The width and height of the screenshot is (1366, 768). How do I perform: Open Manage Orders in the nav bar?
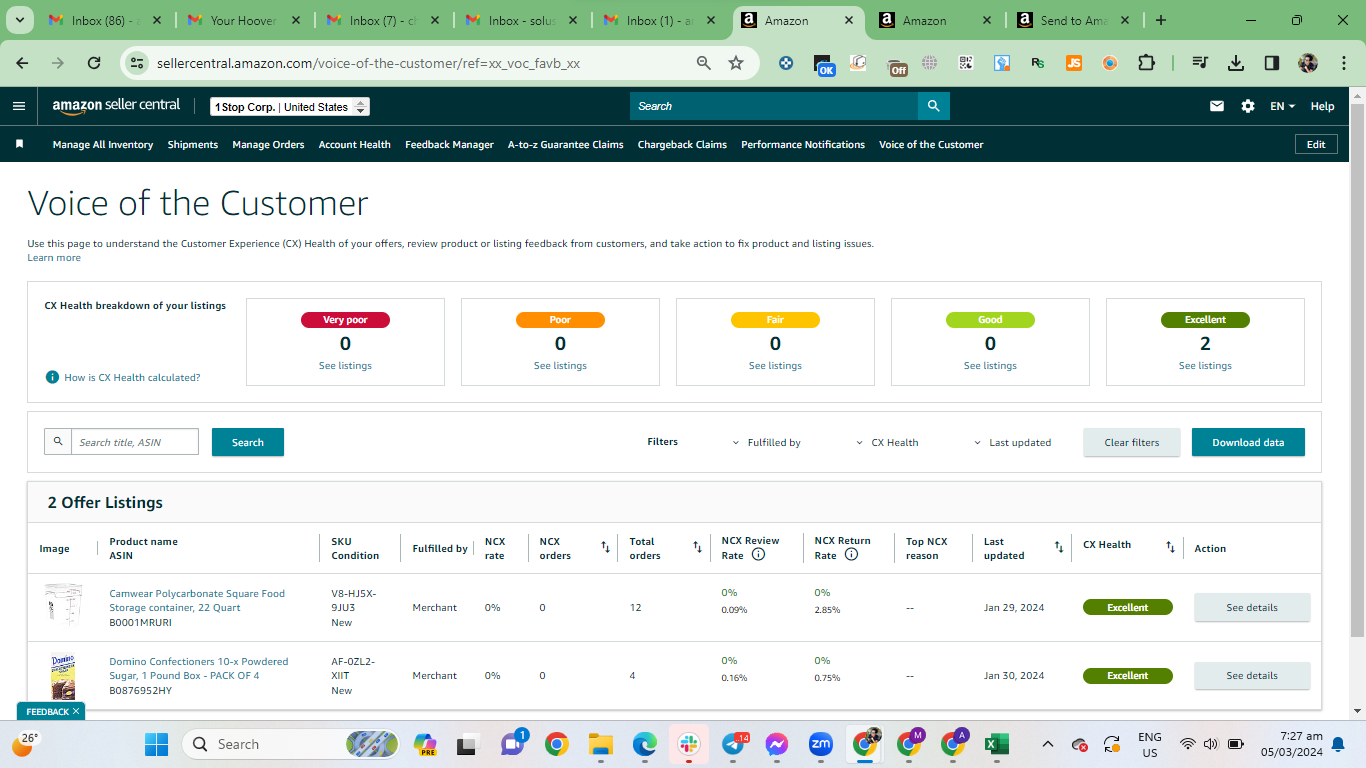pos(268,145)
